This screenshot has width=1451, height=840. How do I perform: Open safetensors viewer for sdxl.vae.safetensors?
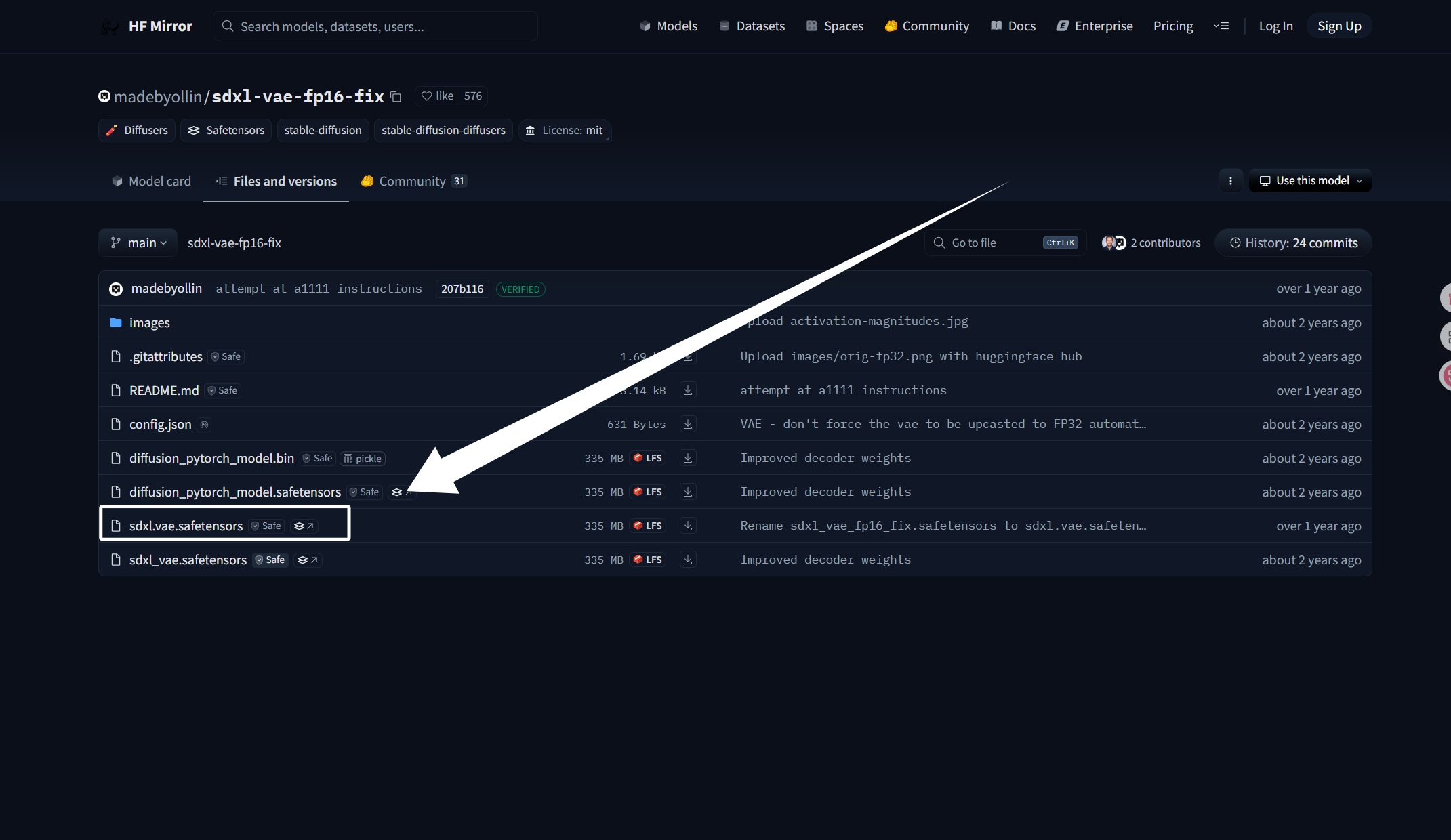point(304,526)
